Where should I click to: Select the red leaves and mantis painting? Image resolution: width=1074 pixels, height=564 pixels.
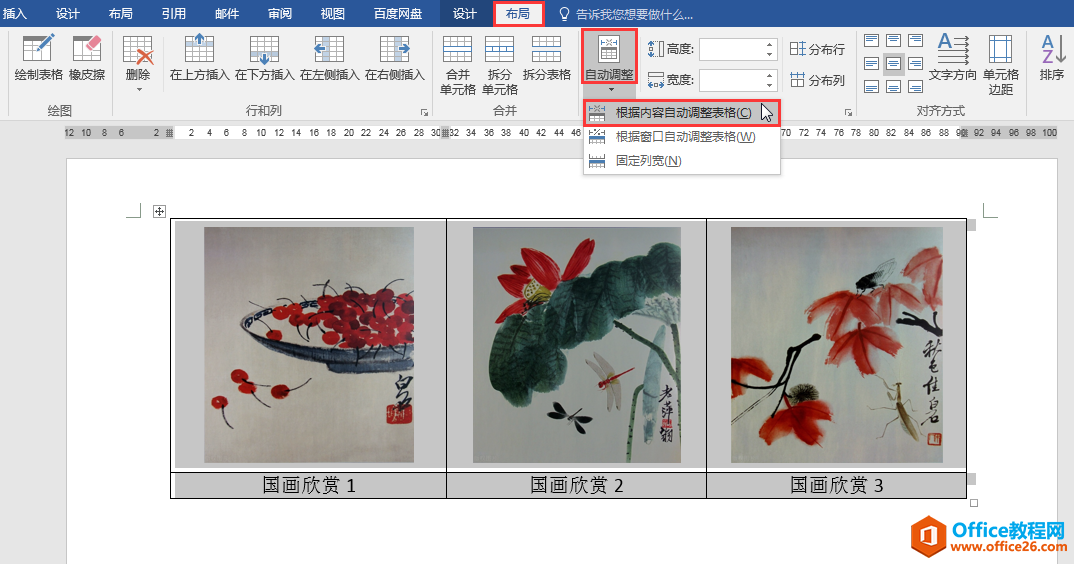pyautogui.click(x=836, y=345)
